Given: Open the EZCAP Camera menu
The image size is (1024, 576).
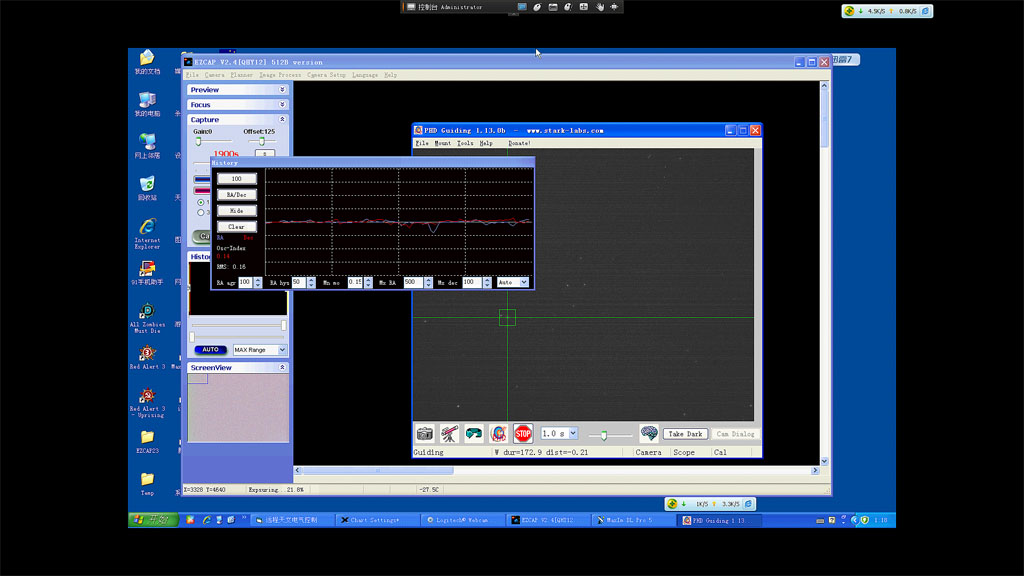Looking at the screenshot, I should (x=214, y=75).
